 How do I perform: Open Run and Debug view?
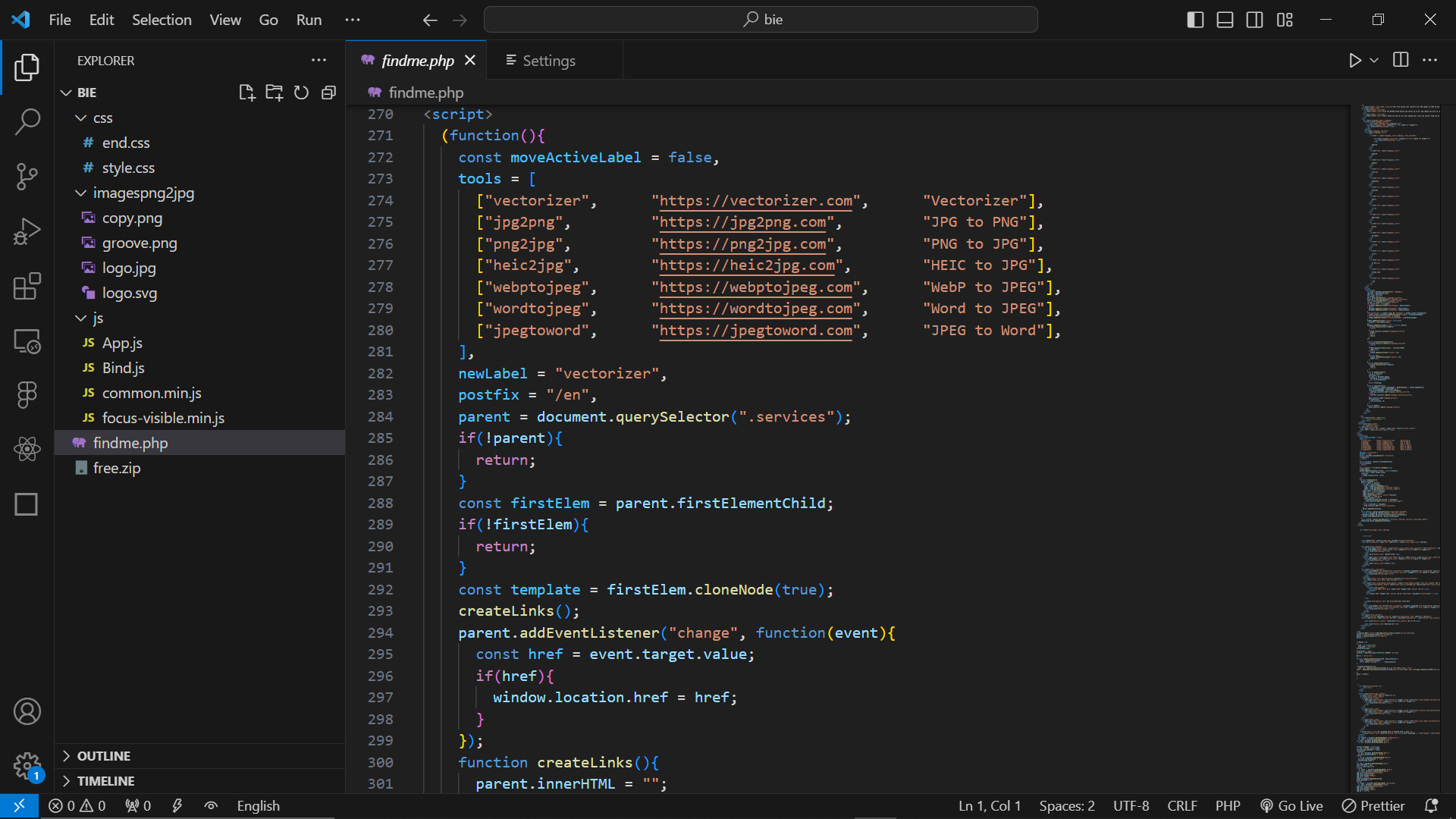27,231
